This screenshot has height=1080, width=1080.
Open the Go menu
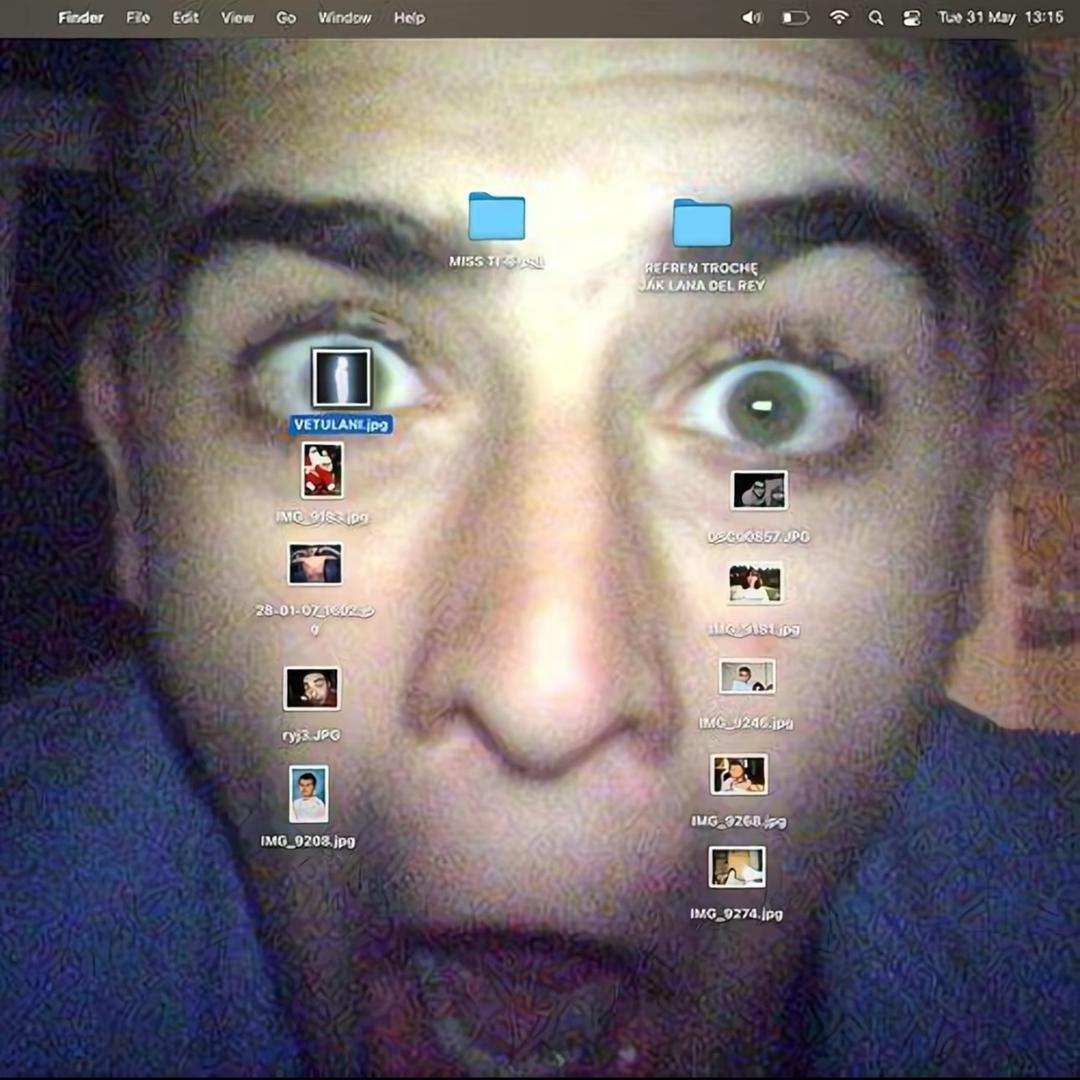pos(286,18)
